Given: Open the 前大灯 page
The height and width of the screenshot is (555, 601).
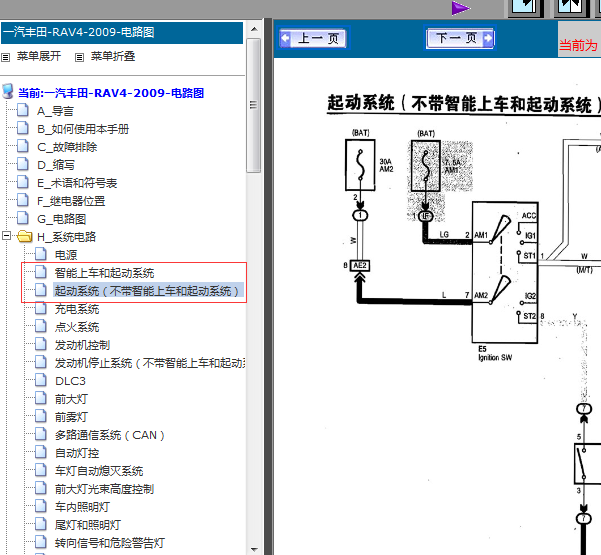Looking at the screenshot, I should coord(71,399).
